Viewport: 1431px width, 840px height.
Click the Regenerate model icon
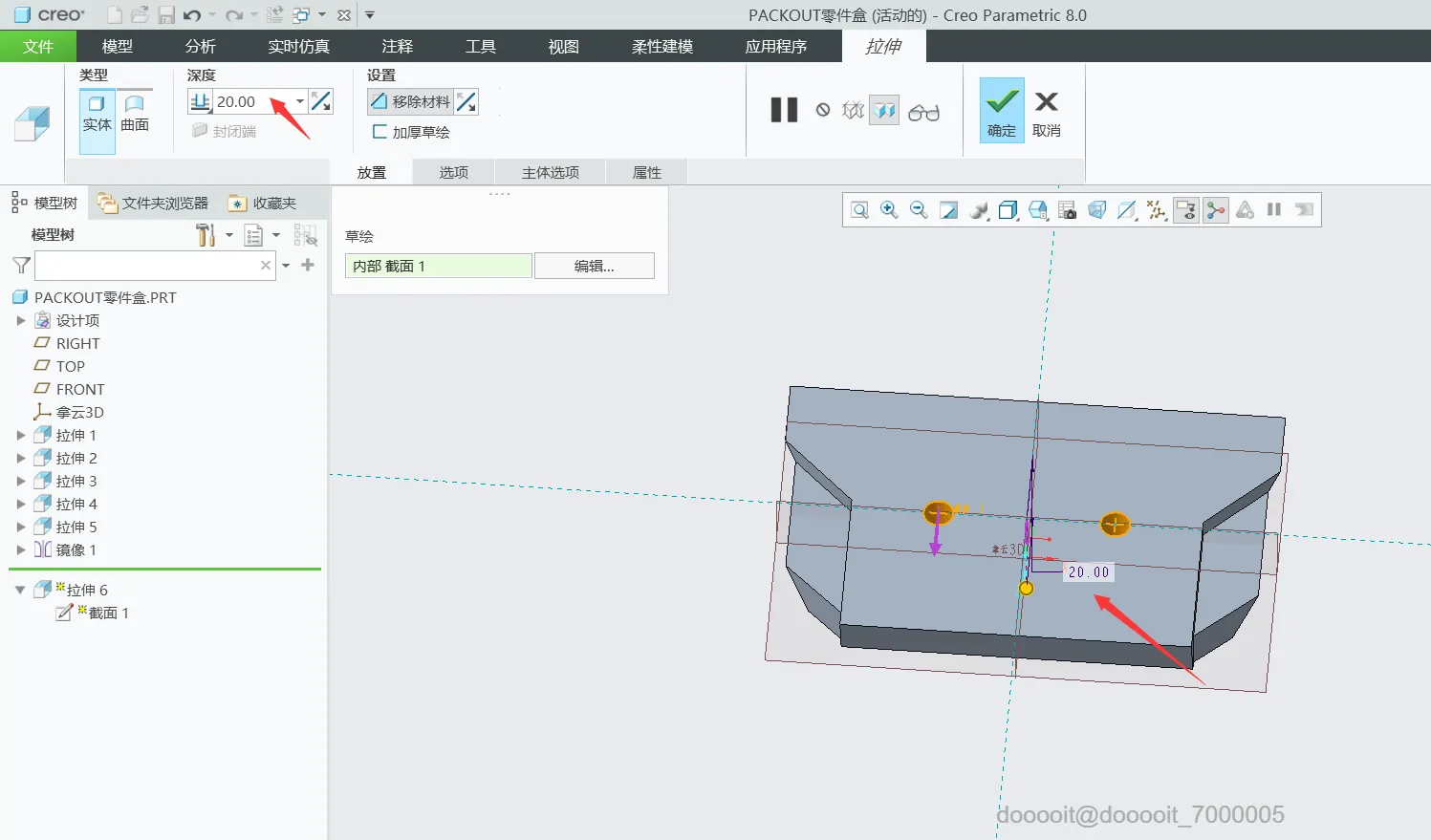tap(275, 15)
